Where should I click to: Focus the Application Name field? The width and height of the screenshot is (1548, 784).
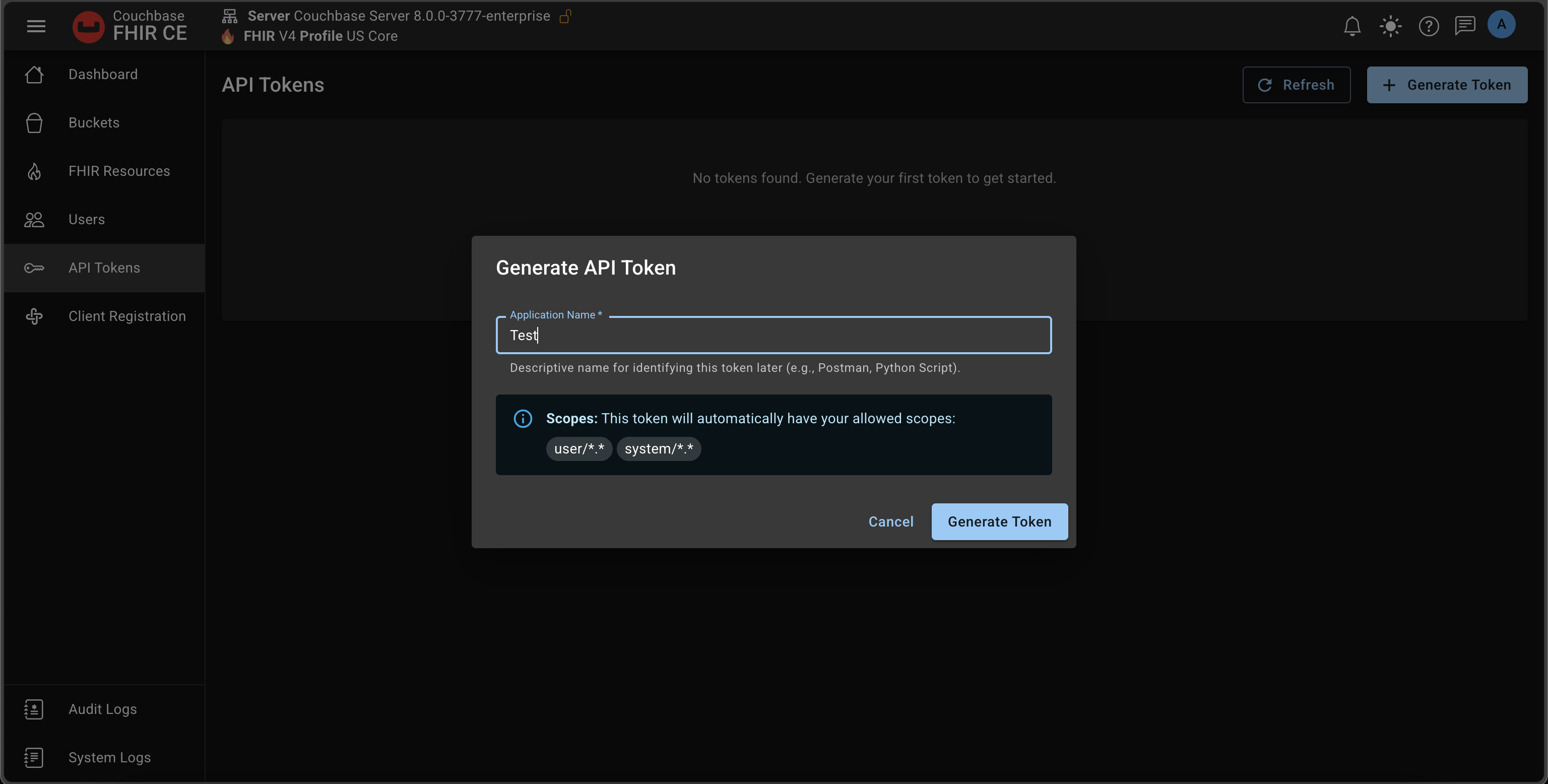coord(773,335)
